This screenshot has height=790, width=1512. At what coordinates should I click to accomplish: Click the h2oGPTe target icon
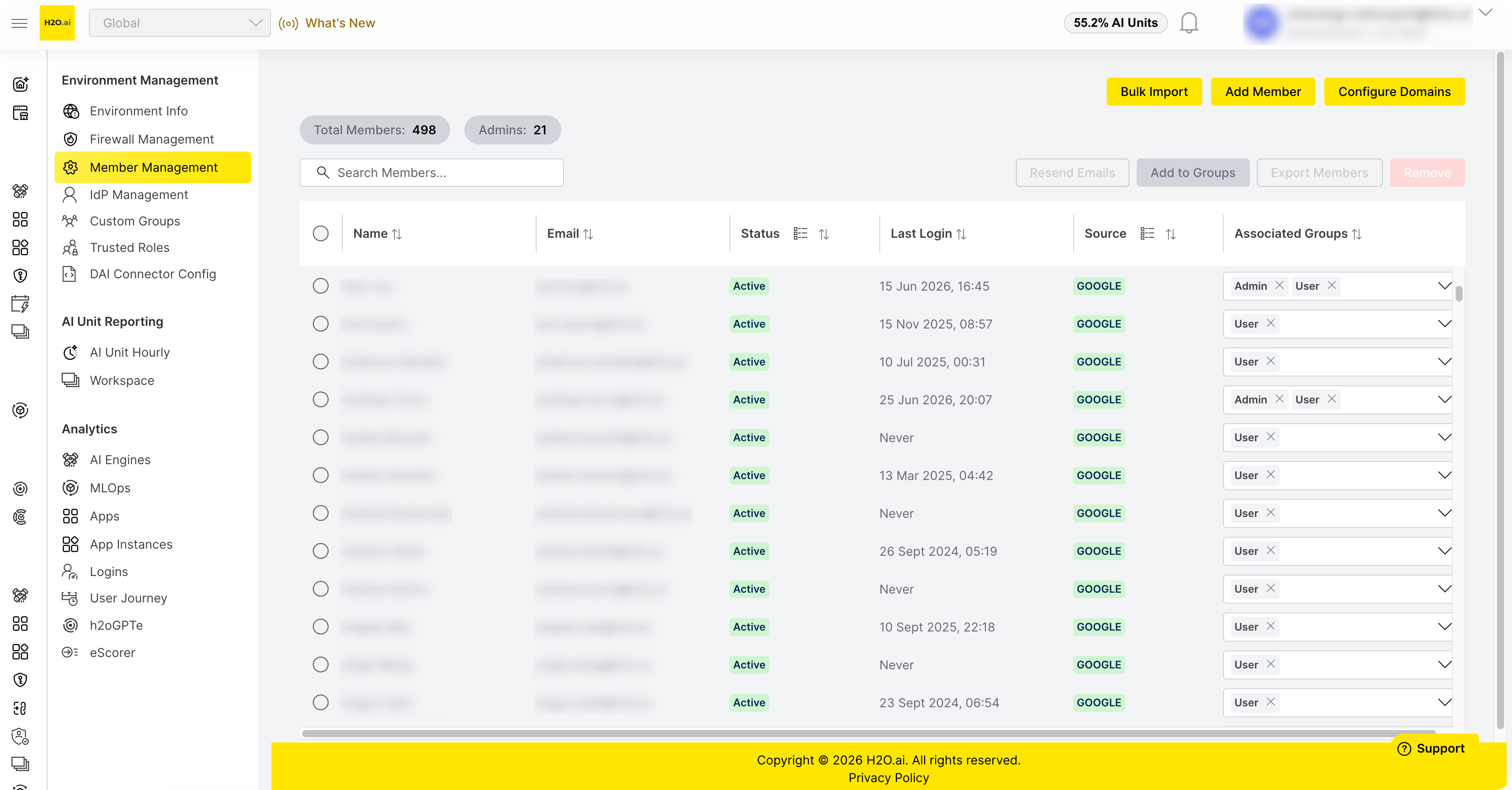[x=70, y=625]
